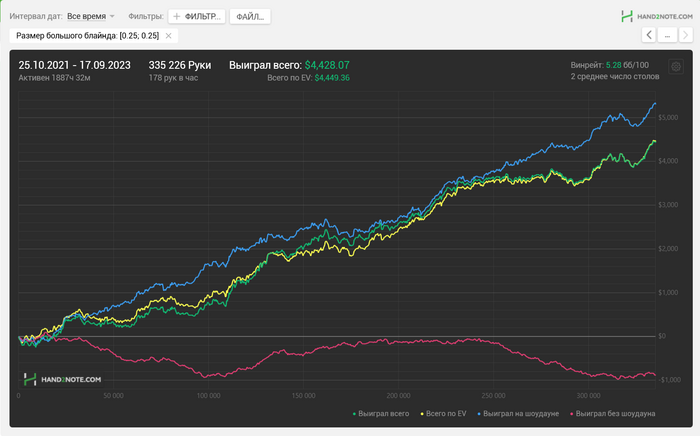700x436 pixels.
Task: Select the big blind size filter chip label
Action: pos(88,36)
